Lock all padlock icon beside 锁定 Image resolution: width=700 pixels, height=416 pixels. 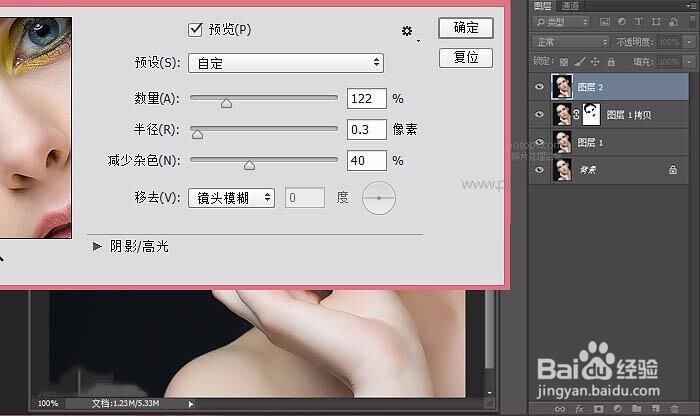click(611, 62)
